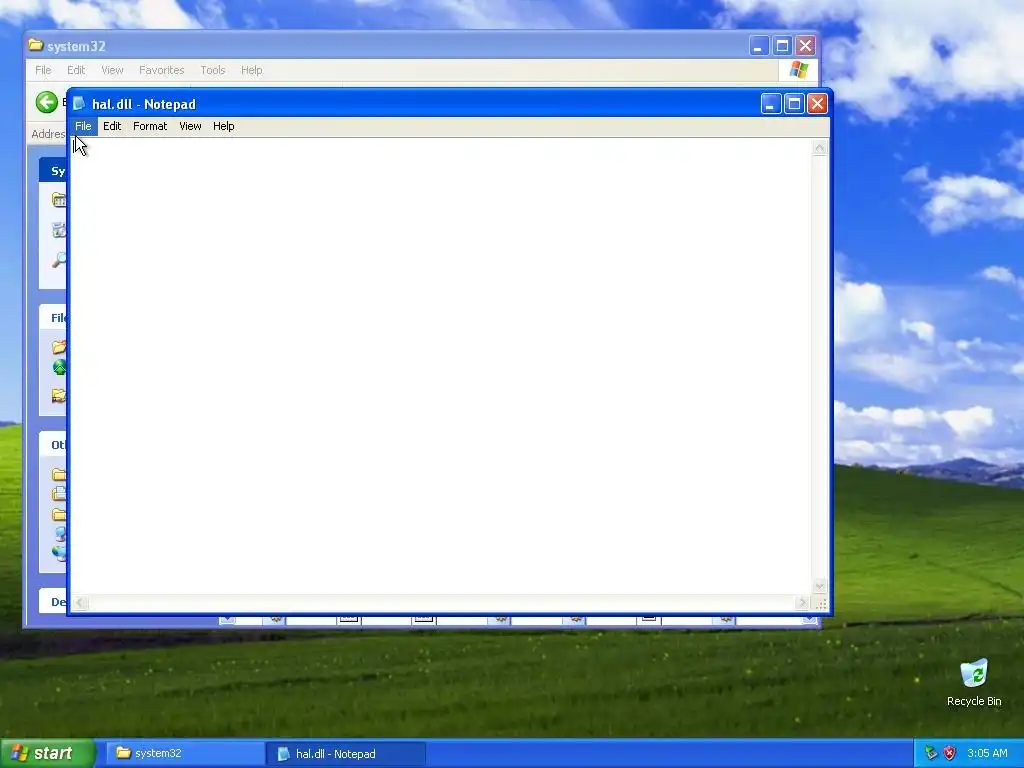Open the Notepad Edit menu
This screenshot has width=1024, height=768.
point(112,126)
